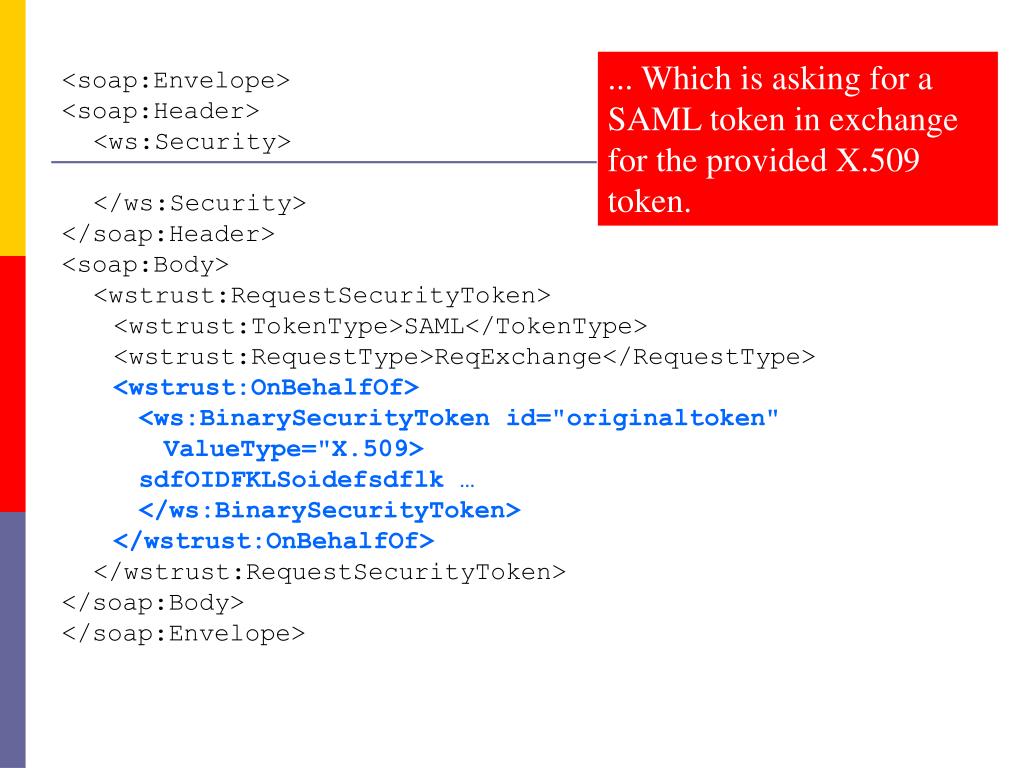Click the sdfOIDFKLSoidefsdflk token data

tap(291, 479)
